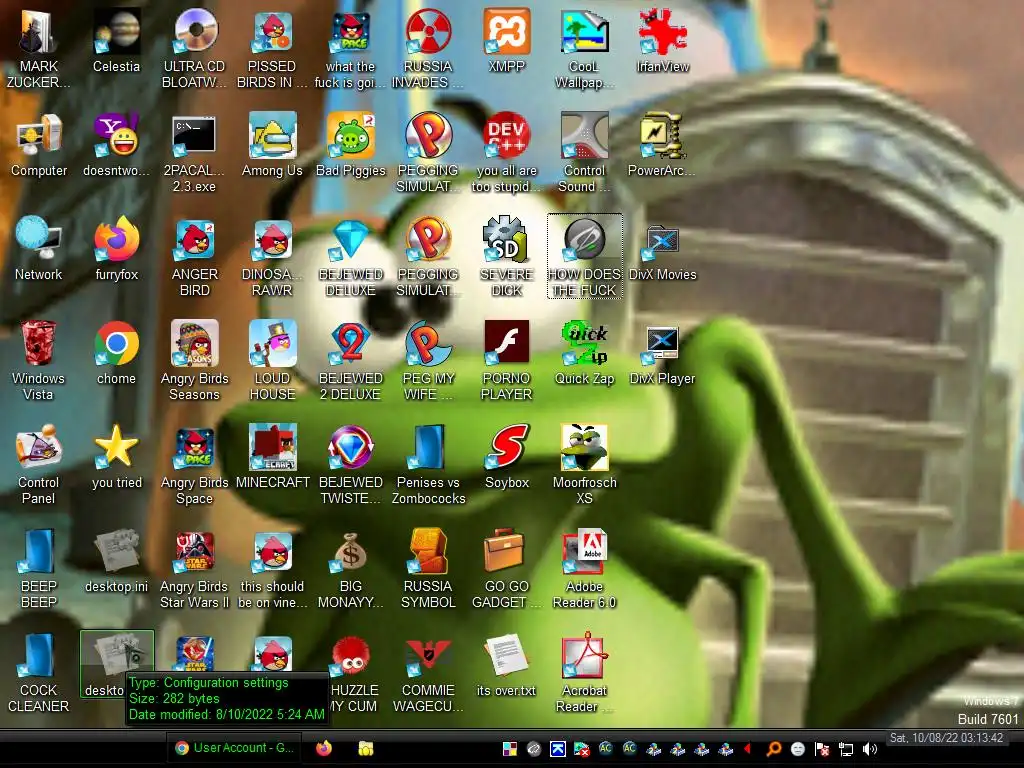
Task: Click the round face tray icon
Action: pos(797,749)
